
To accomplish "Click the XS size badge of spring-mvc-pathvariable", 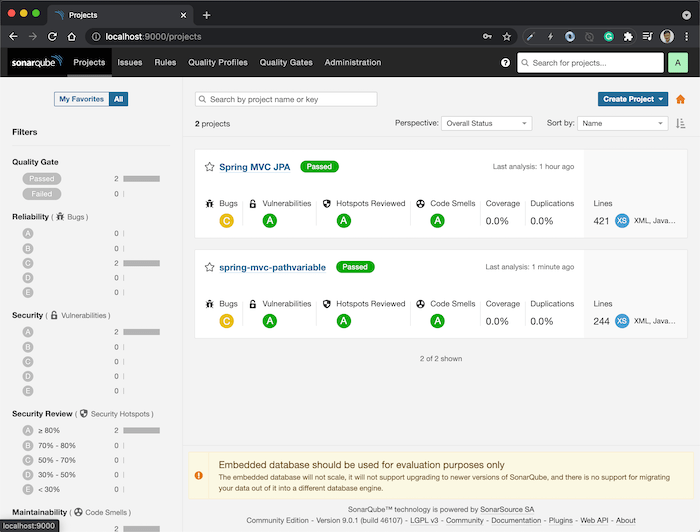I will pyautogui.click(x=622, y=321).
